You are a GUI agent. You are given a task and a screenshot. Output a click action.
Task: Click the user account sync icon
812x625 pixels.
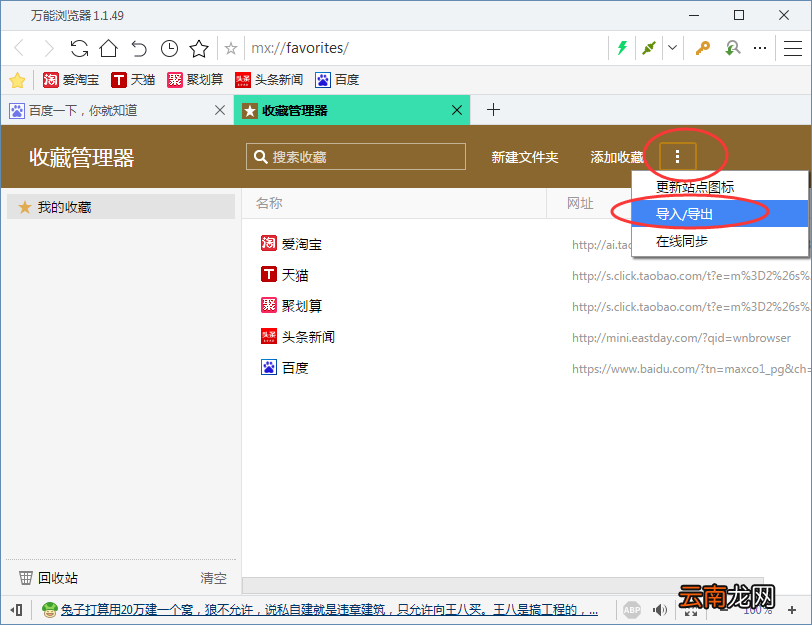point(732,48)
